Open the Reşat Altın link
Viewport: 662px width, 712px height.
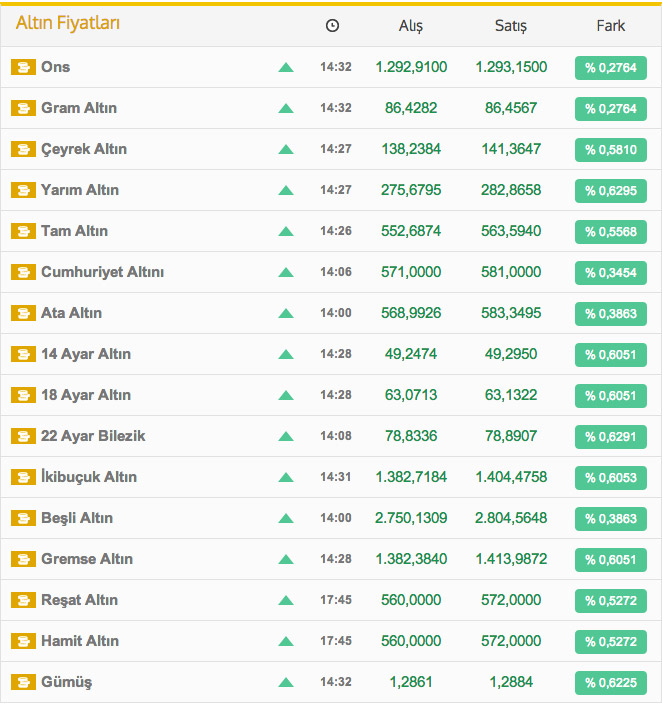click(x=79, y=600)
